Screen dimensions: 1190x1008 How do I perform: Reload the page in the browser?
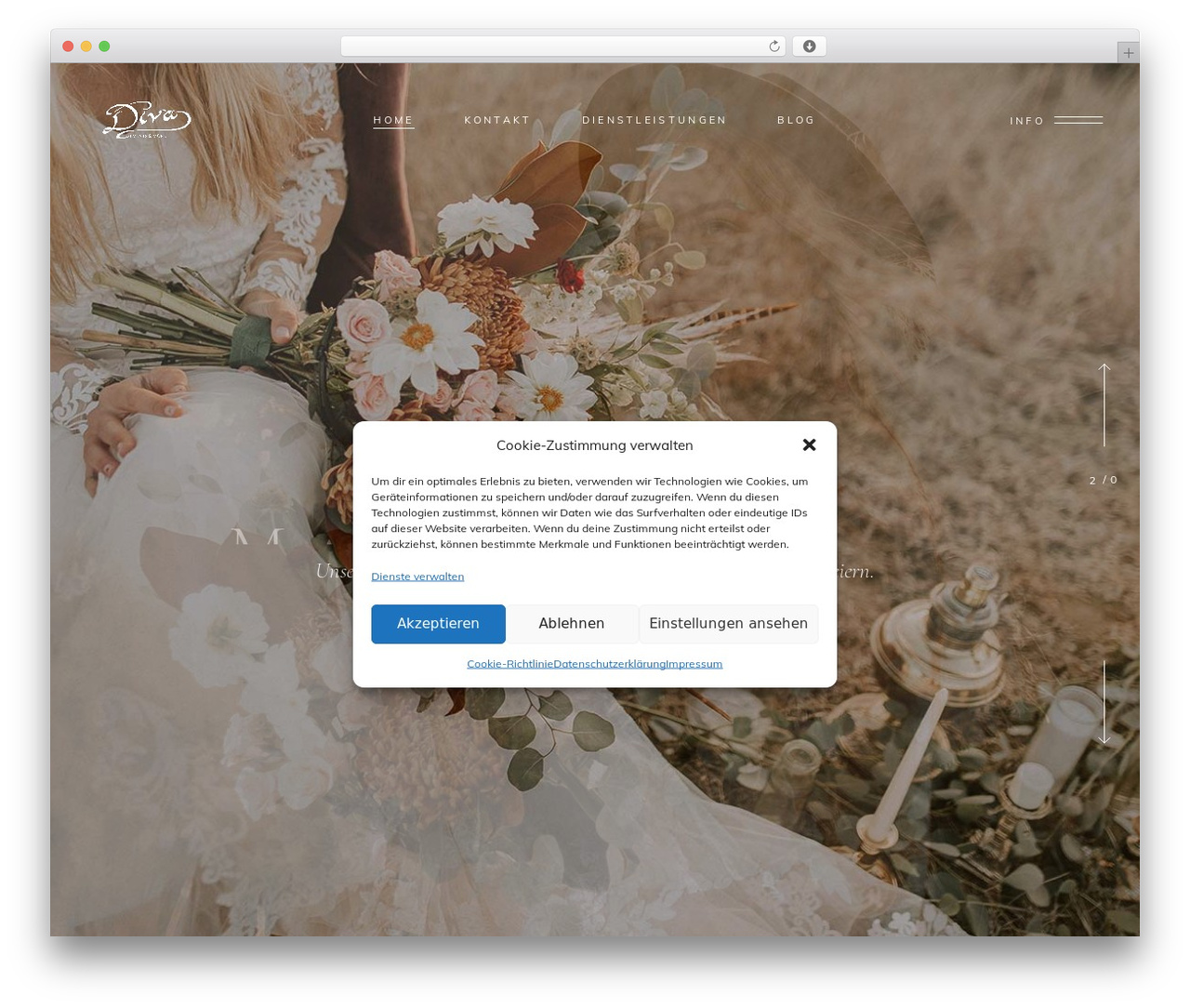tap(773, 46)
